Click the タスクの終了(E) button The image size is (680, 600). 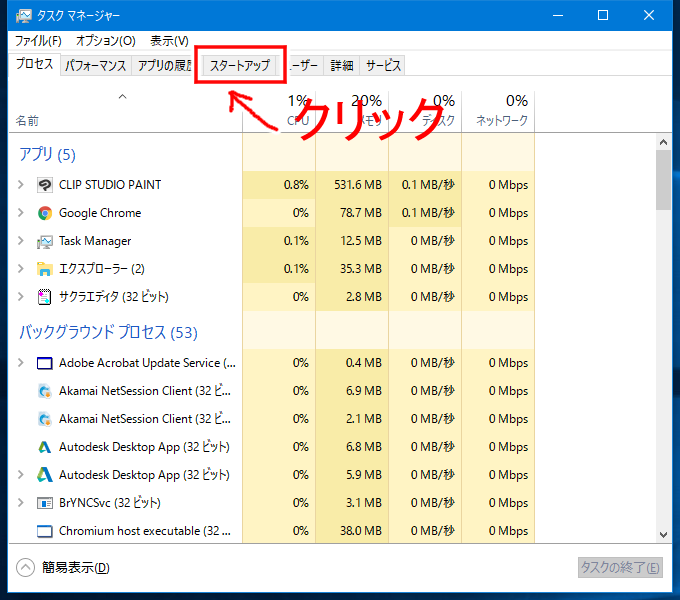click(x=620, y=567)
